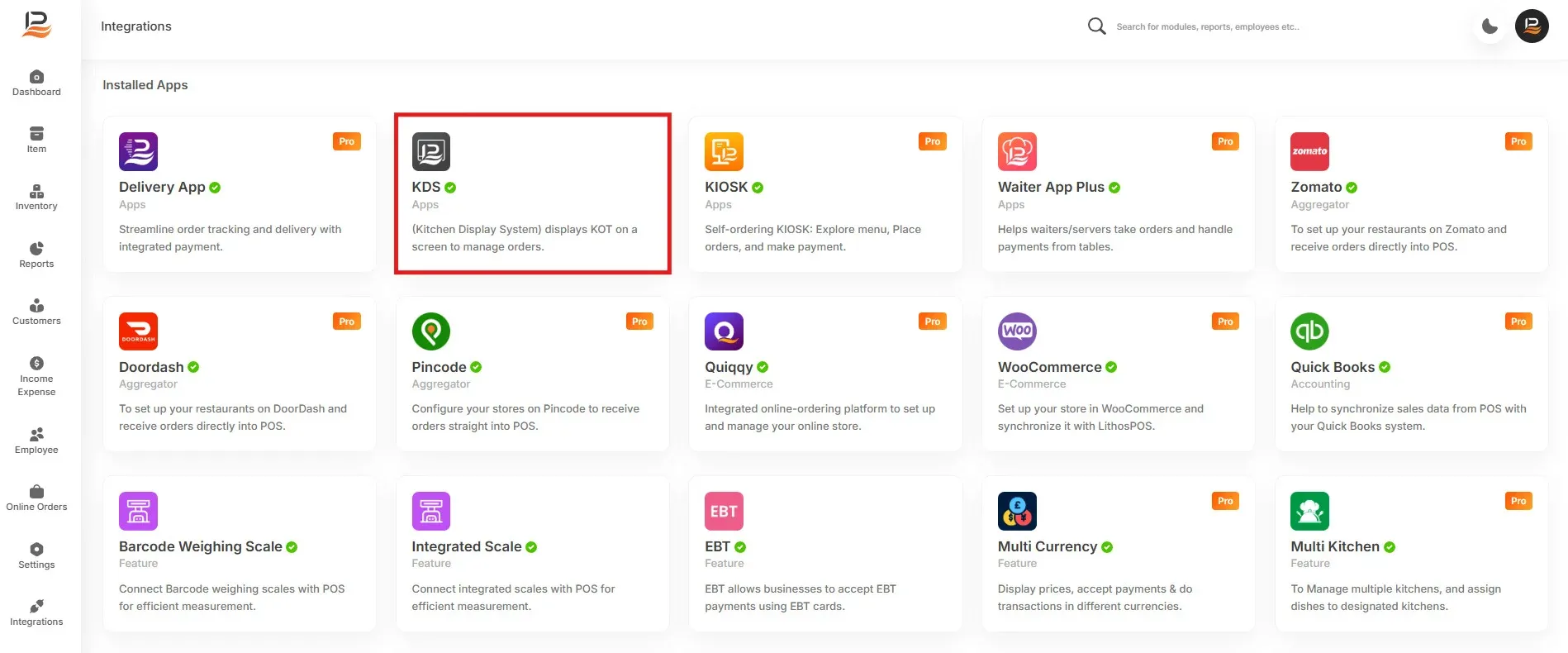Select the Doordash aggregator icon
1568x653 pixels.
point(138,331)
